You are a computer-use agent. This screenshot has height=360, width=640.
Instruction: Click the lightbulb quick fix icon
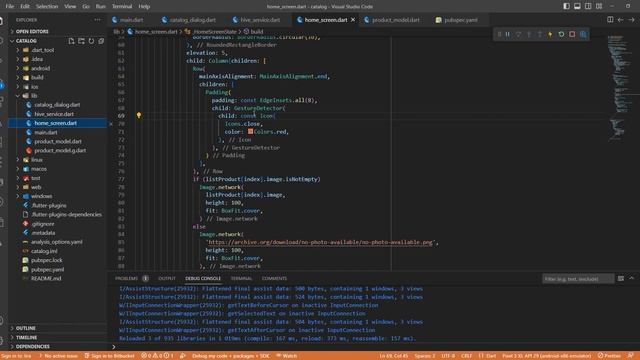click(x=139, y=116)
